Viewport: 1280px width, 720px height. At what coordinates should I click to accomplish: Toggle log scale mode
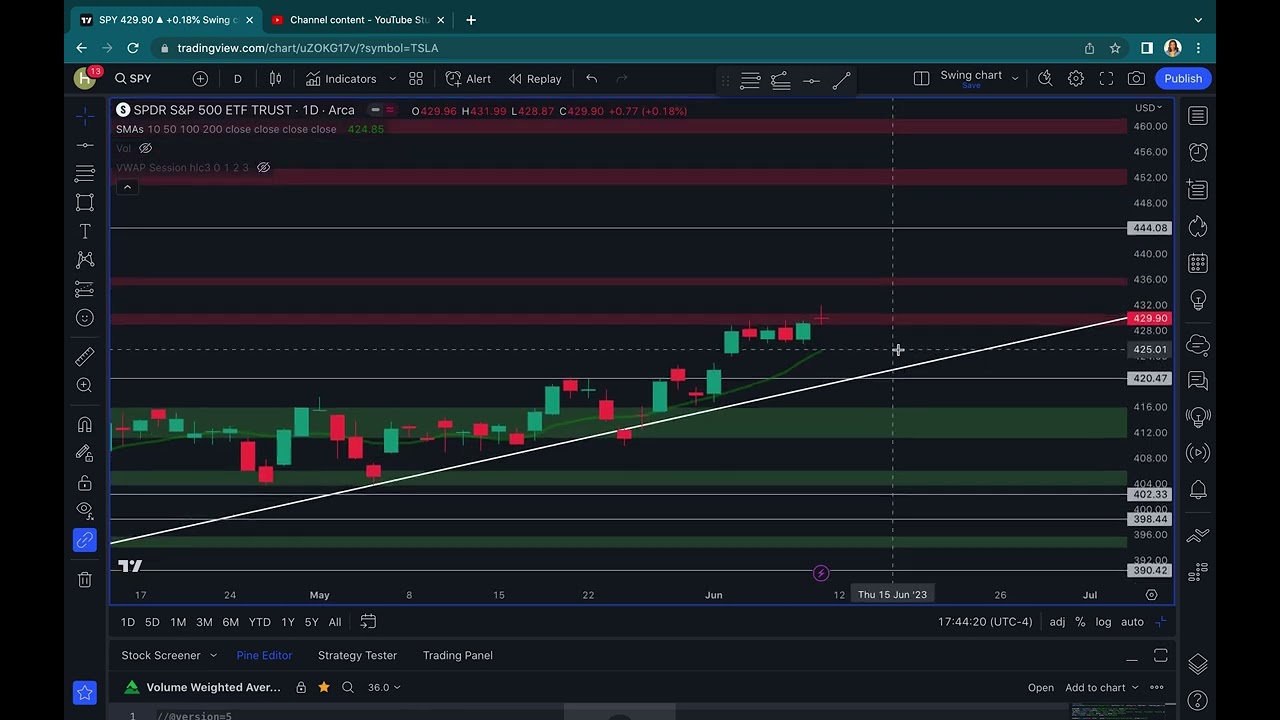[x=1103, y=622]
